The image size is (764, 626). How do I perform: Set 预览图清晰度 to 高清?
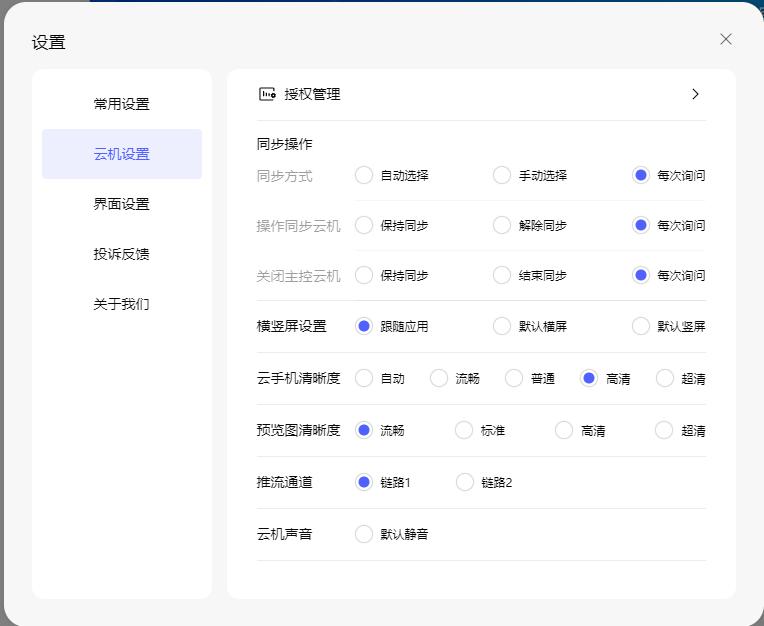[x=564, y=430]
